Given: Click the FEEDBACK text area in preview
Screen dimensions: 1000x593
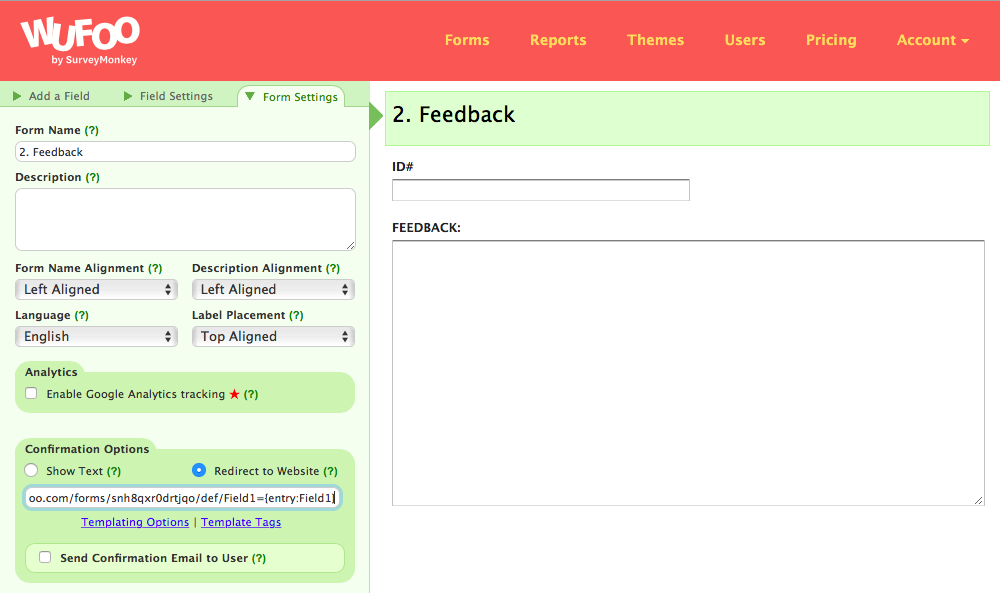Looking at the screenshot, I should click(688, 373).
